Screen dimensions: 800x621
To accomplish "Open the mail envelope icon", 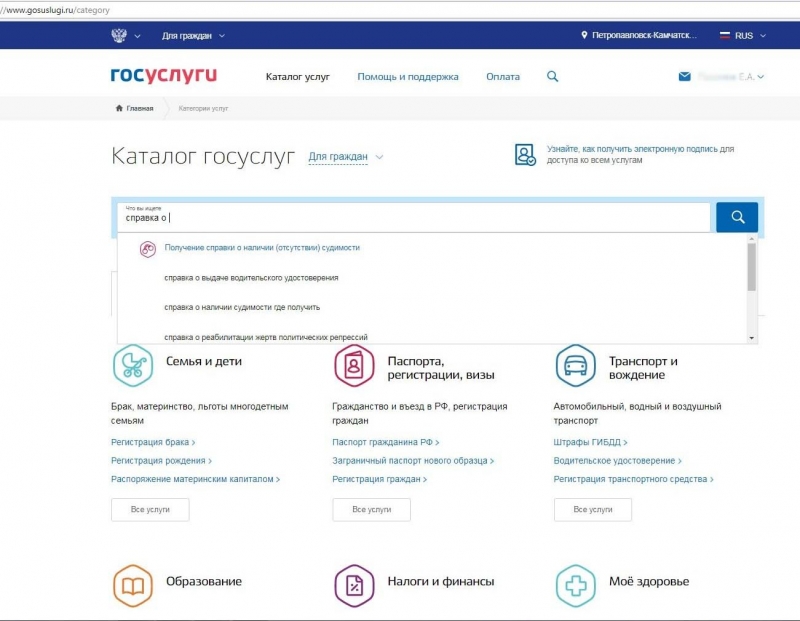I will (685, 77).
